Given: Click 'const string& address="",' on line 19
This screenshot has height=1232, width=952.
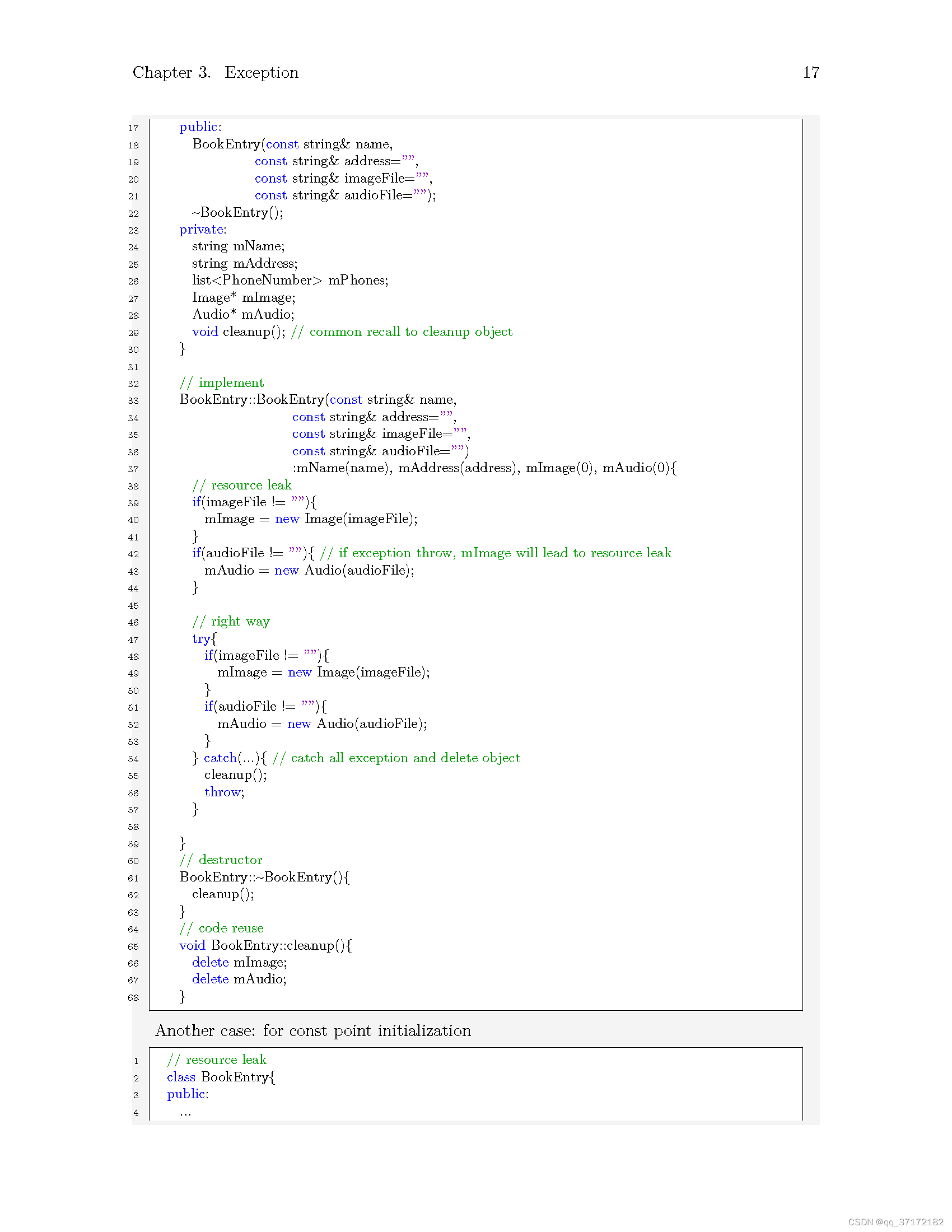Looking at the screenshot, I should (336, 161).
